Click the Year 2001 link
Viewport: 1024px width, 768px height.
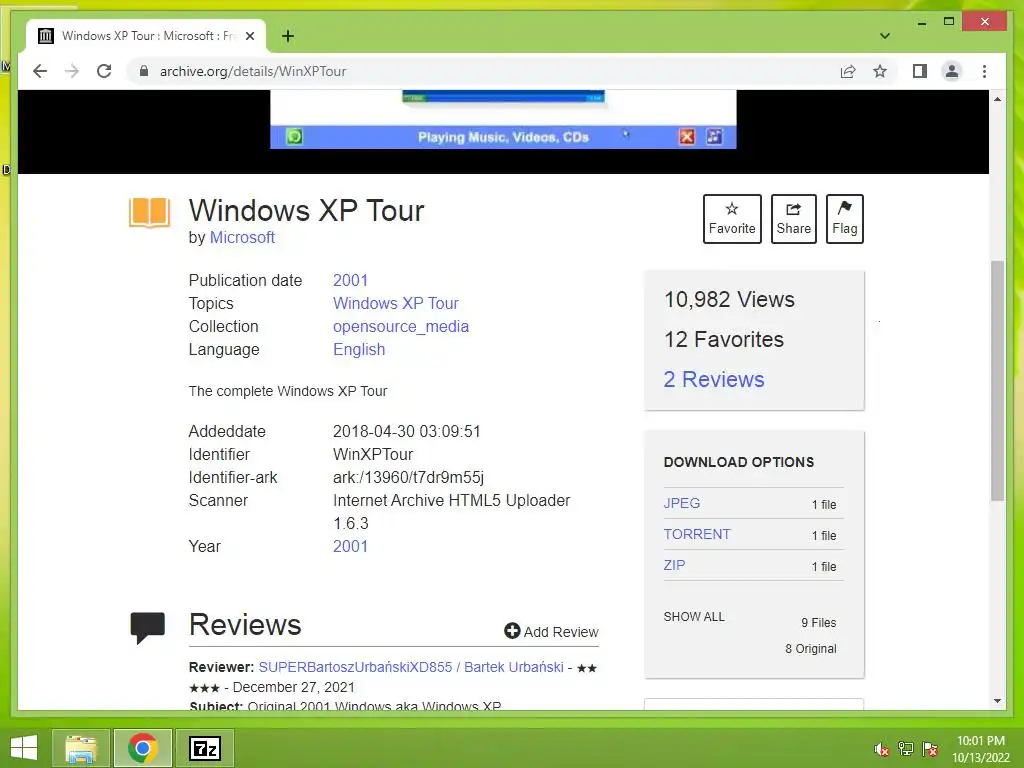(x=350, y=546)
